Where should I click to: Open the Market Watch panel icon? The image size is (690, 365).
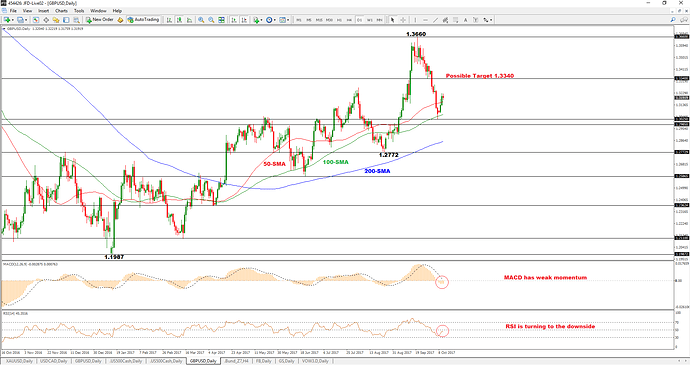coord(36,20)
